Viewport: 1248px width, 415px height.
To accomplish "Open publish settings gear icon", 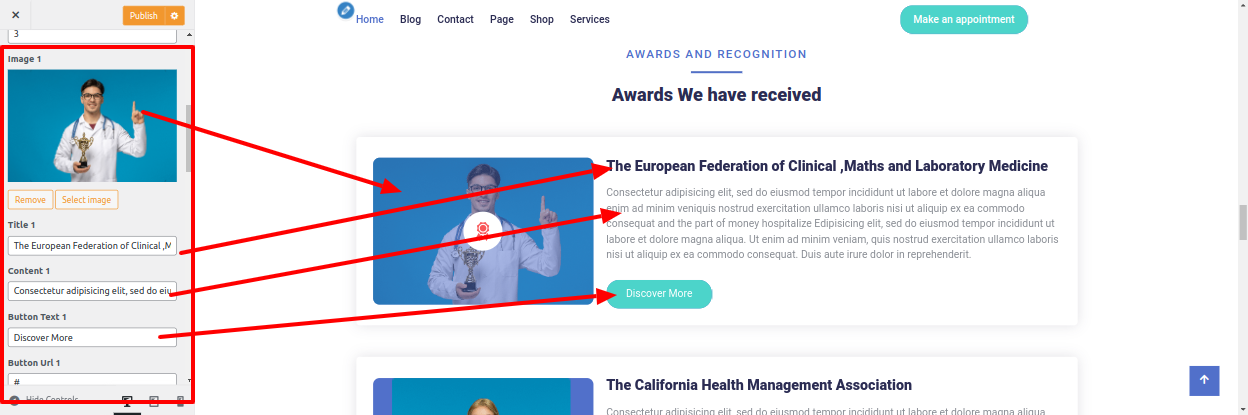I will pyautogui.click(x=175, y=15).
